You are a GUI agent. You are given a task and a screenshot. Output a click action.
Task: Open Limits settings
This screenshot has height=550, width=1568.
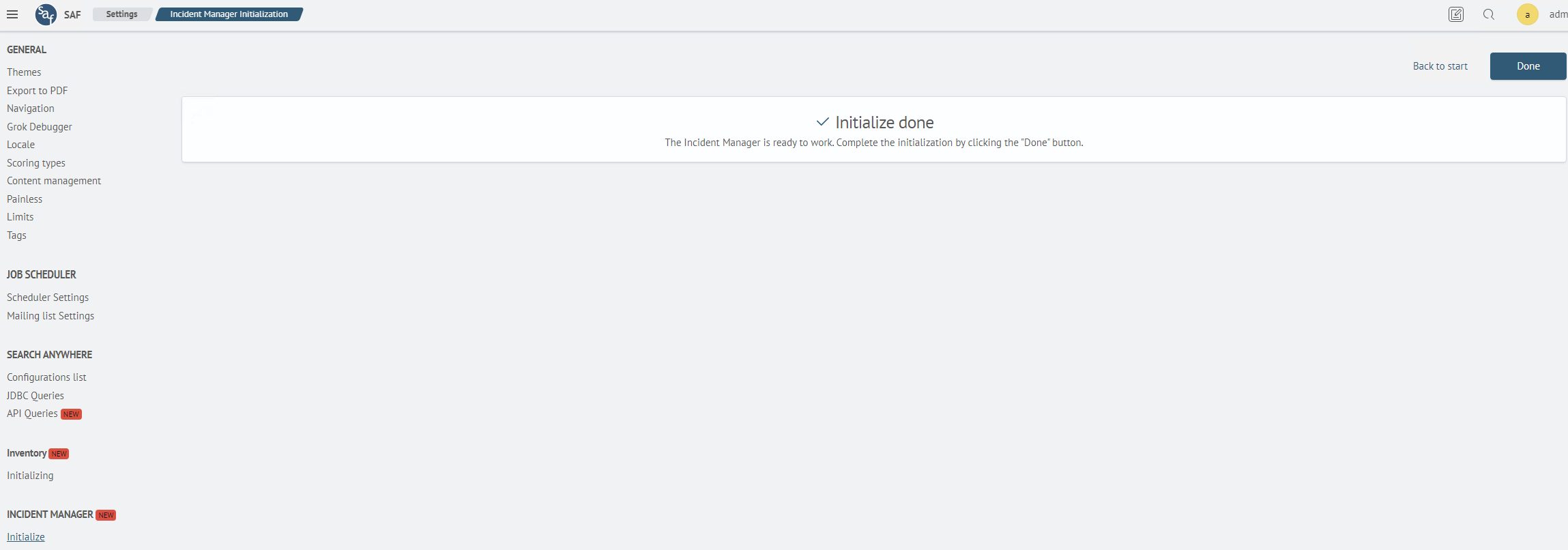pos(20,217)
